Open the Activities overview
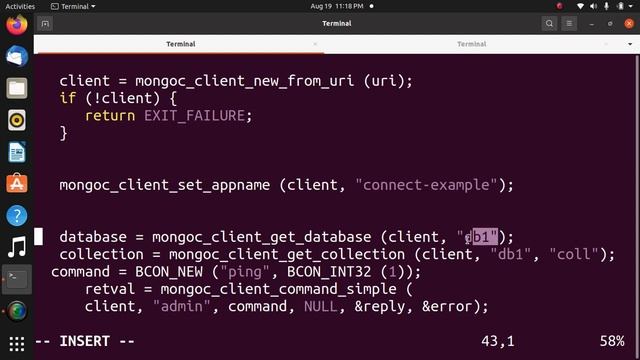The width and height of the screenshot is (640, 360). (x=20, y=6)
